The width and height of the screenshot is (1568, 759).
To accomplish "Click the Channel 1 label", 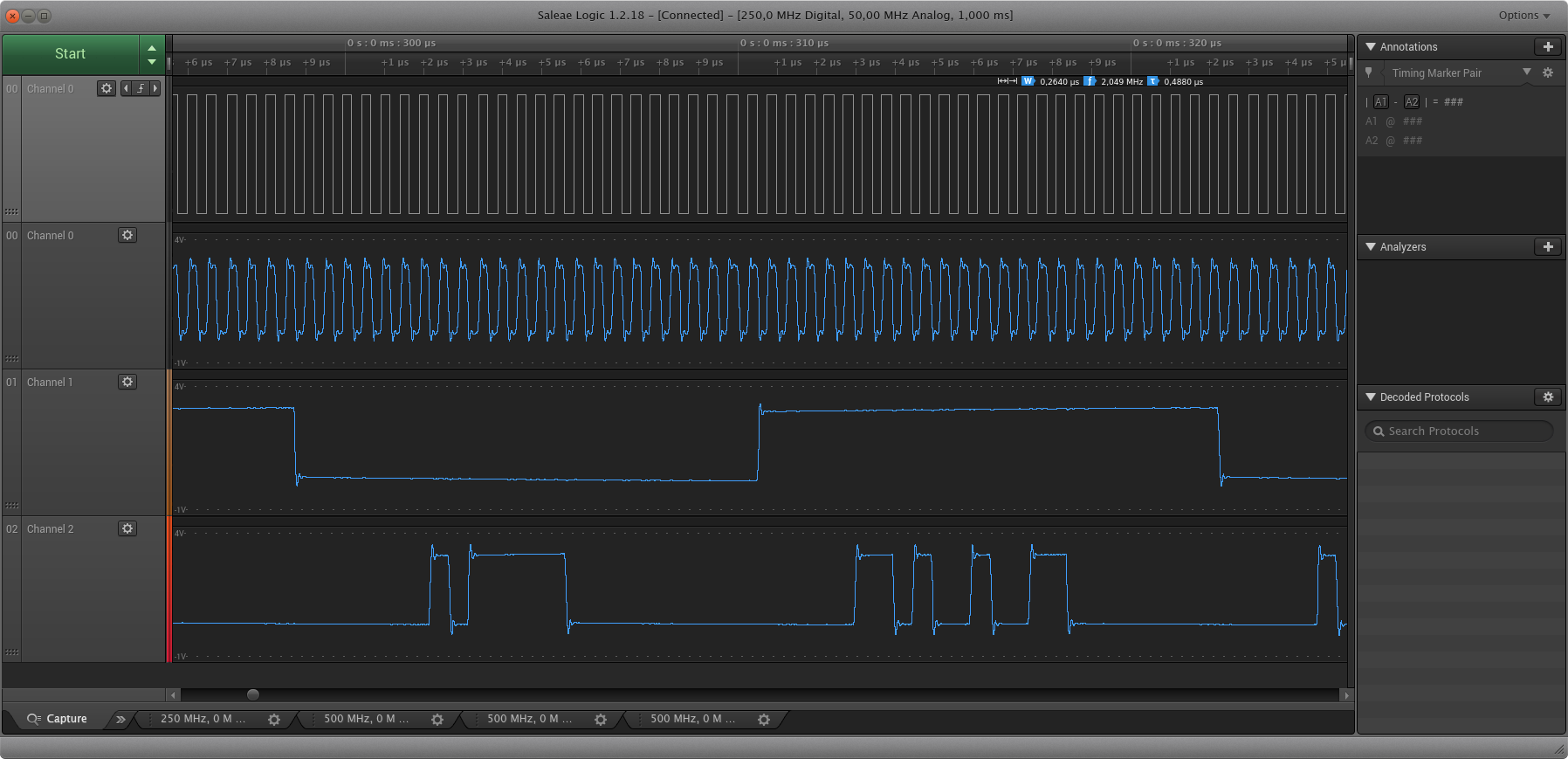I will click(50, 383).
